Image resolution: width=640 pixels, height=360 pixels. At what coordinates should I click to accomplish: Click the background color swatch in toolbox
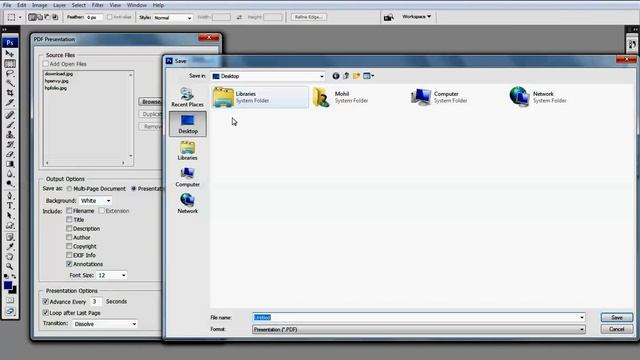[13, 291]
